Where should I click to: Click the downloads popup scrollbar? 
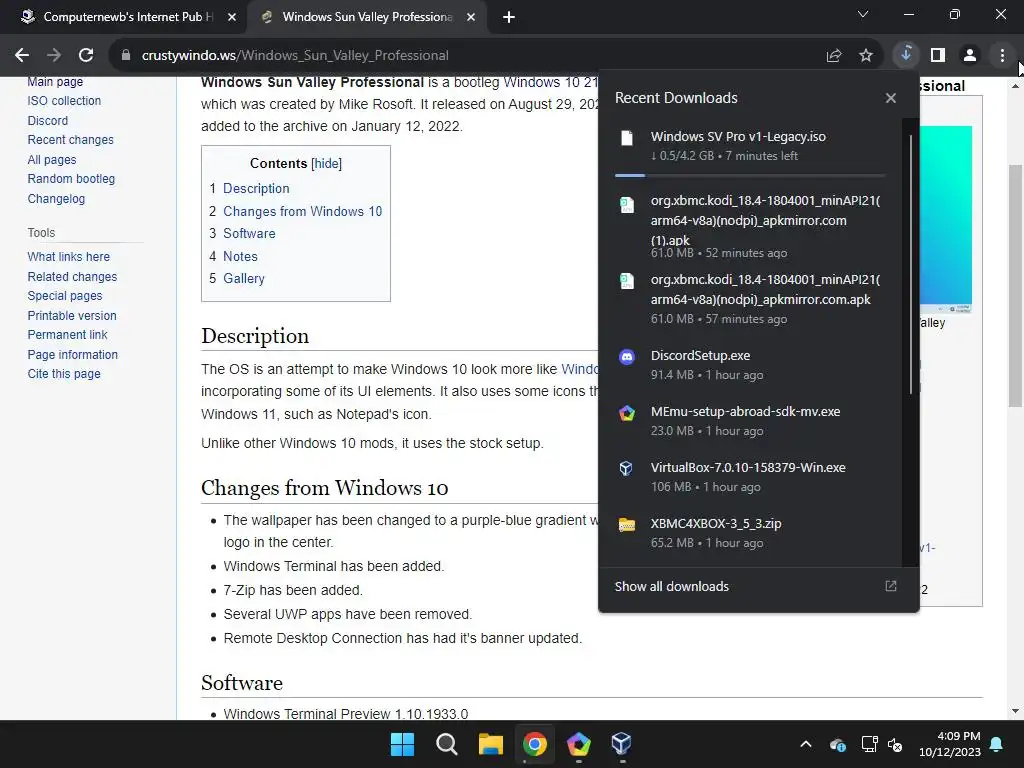tap(911, 264)
